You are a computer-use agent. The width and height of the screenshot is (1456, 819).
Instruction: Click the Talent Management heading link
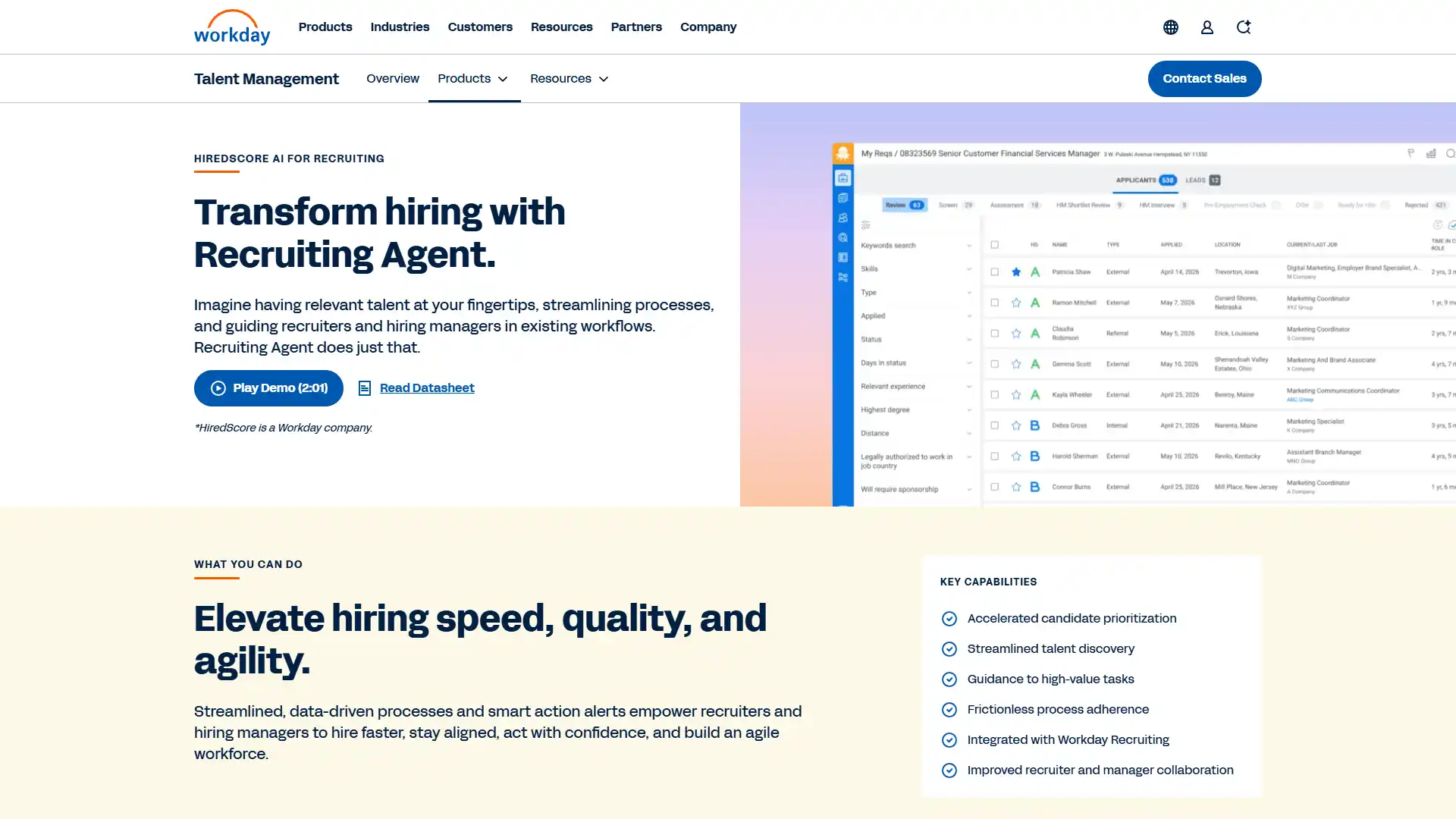(266, 79)
